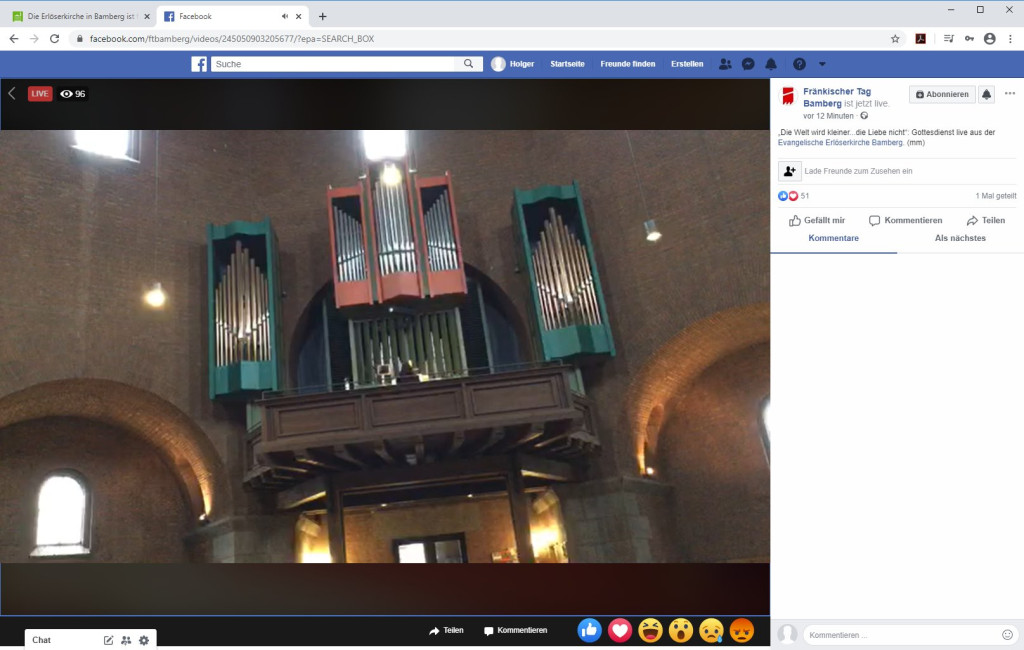Click Teilen in sidebar

pyautogui.click(x=986, y=220)
